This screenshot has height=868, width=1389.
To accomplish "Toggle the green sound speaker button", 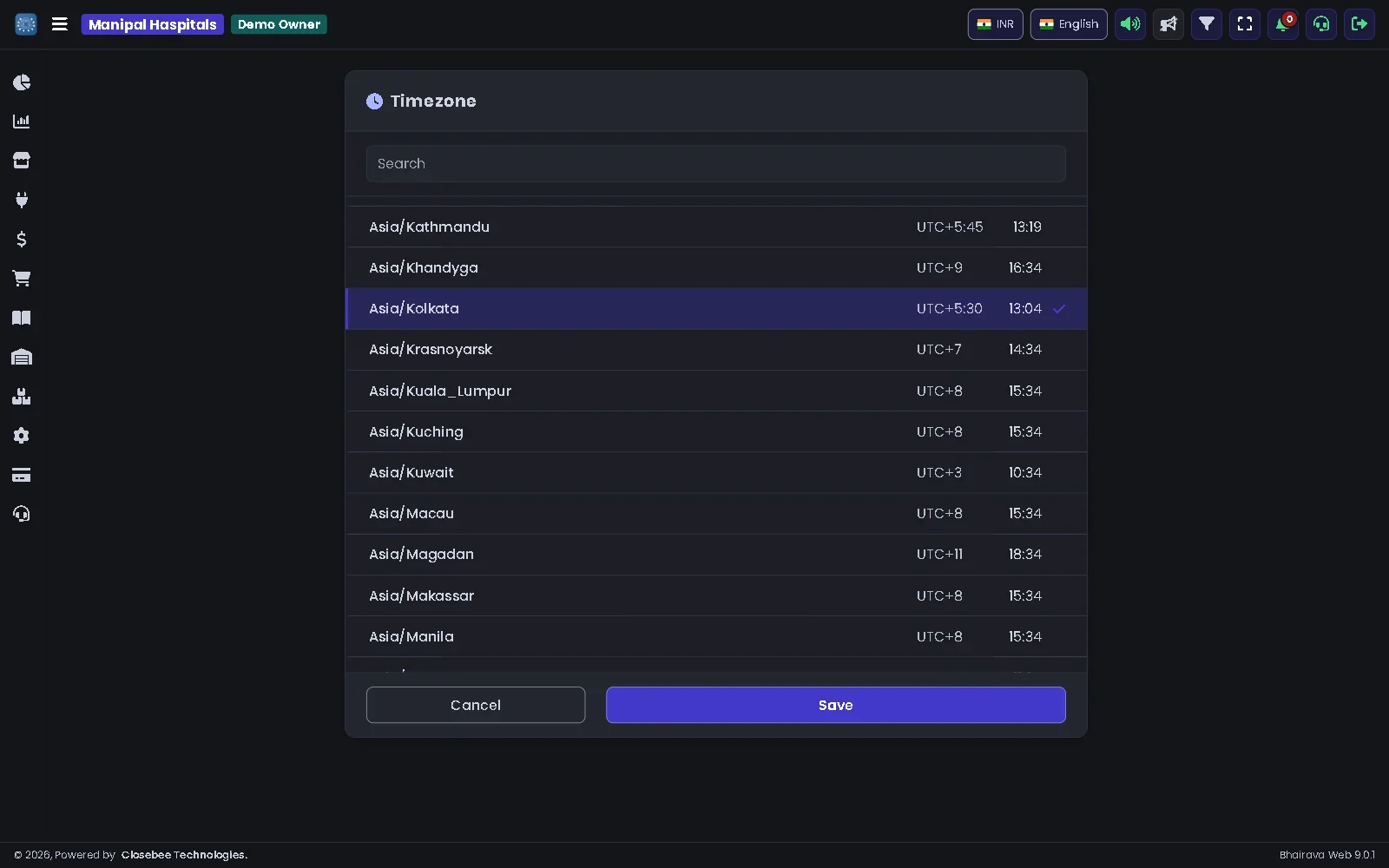I will point(1130,24).
